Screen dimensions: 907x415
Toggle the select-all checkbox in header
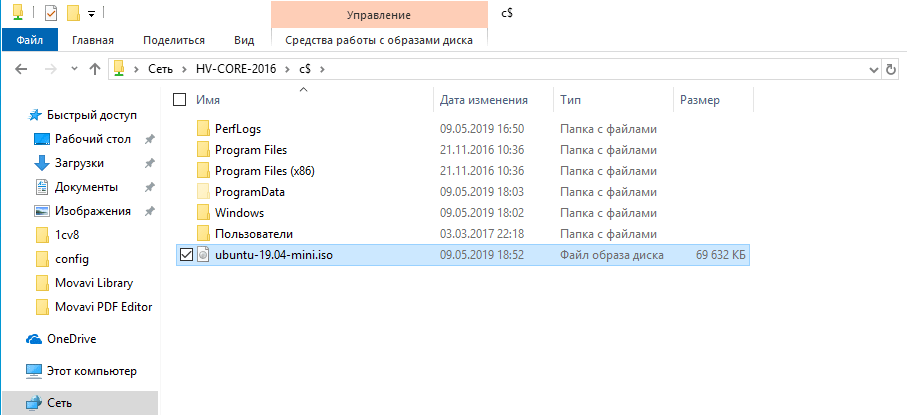pos(179,100)
